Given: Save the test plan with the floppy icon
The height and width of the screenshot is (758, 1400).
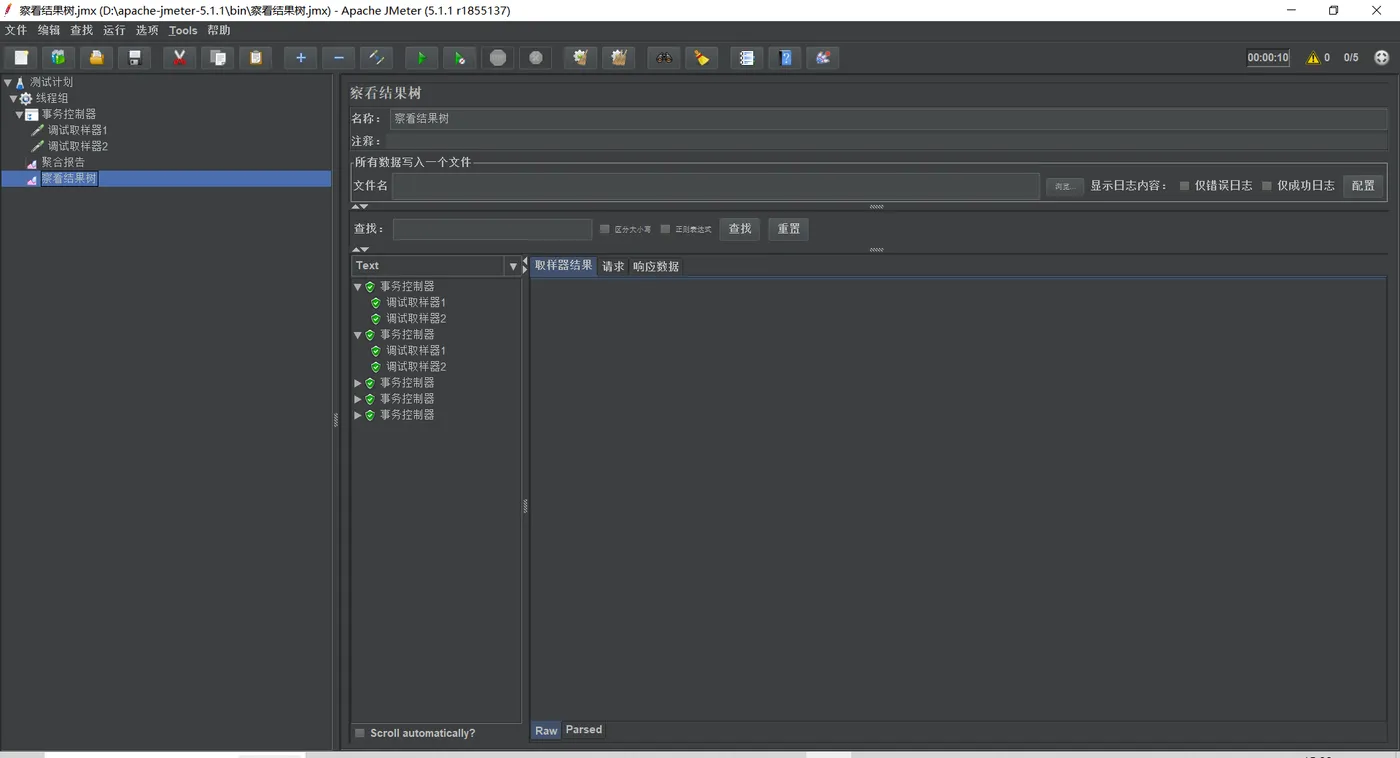Looking at the screenshot, I should (135, 58).
